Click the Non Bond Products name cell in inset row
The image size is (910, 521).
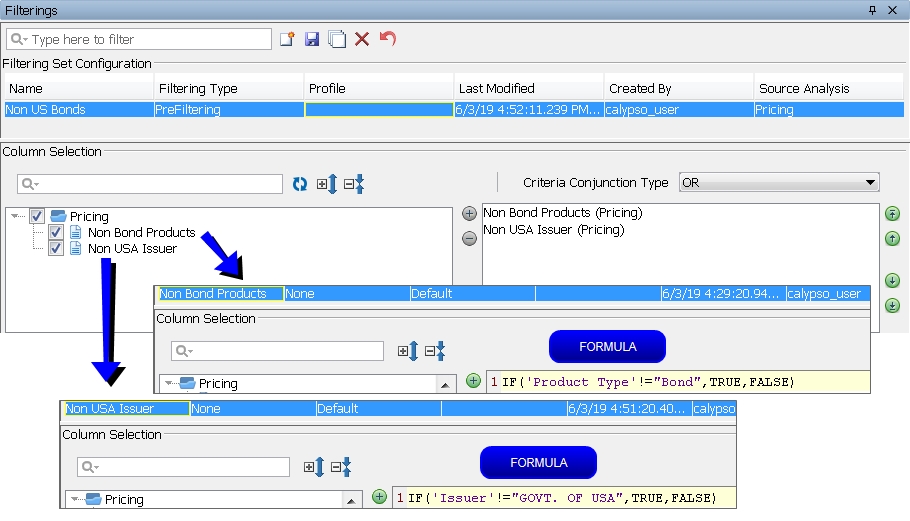[x=221, y=294]
